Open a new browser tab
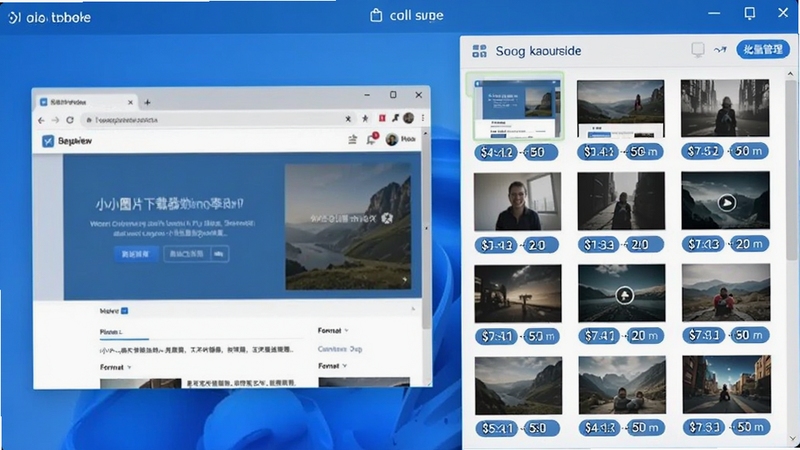800x450 pixels. pyautogui.click(x=147, y=103)
